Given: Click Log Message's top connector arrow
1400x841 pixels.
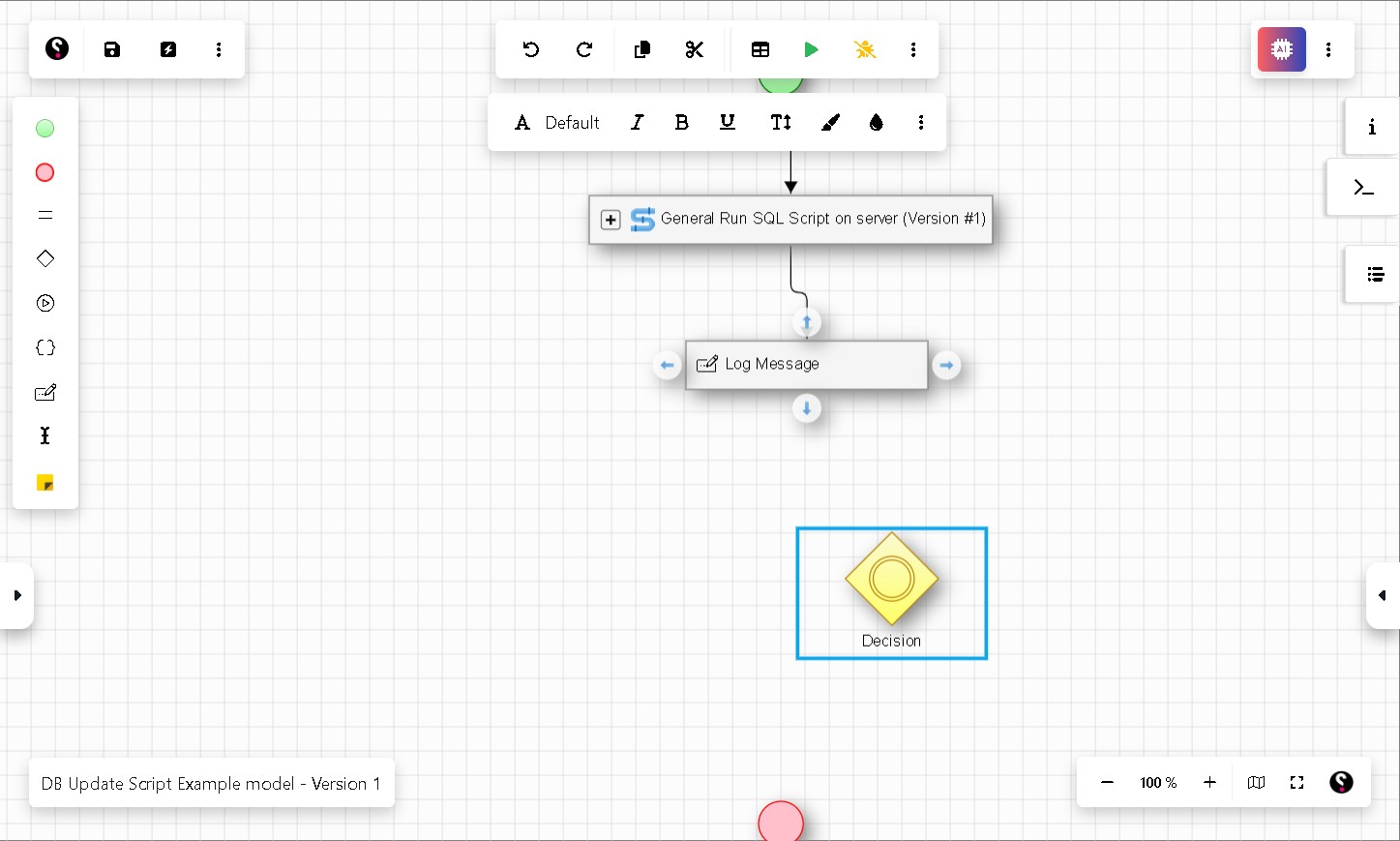Looking at the screenshot, I should click(x=807, y=321).
